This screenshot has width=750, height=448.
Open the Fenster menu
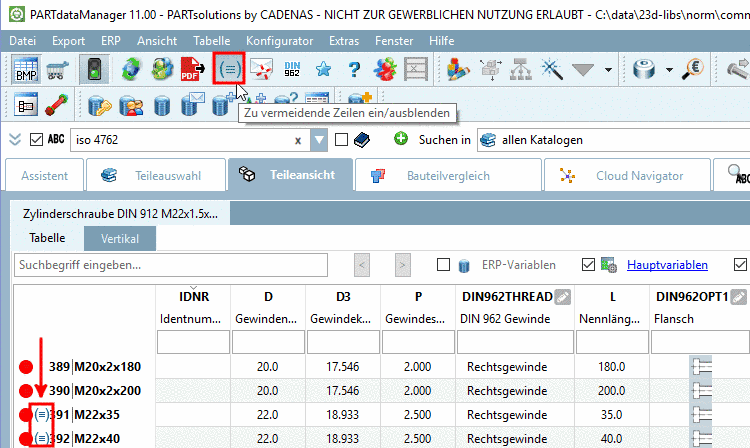tap(394, 41)
